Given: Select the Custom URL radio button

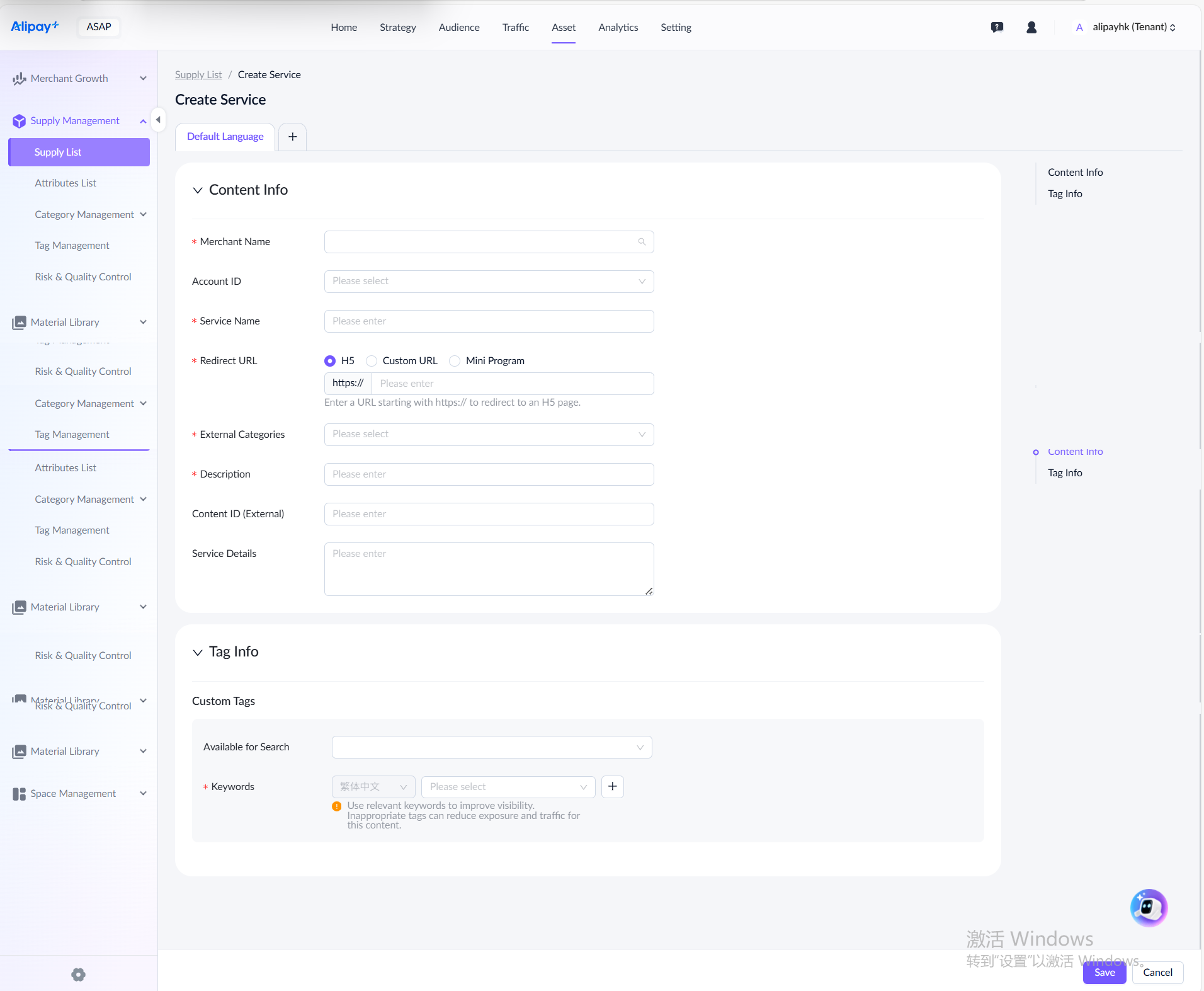Looking at the screenshot, I should pos(372,361).
